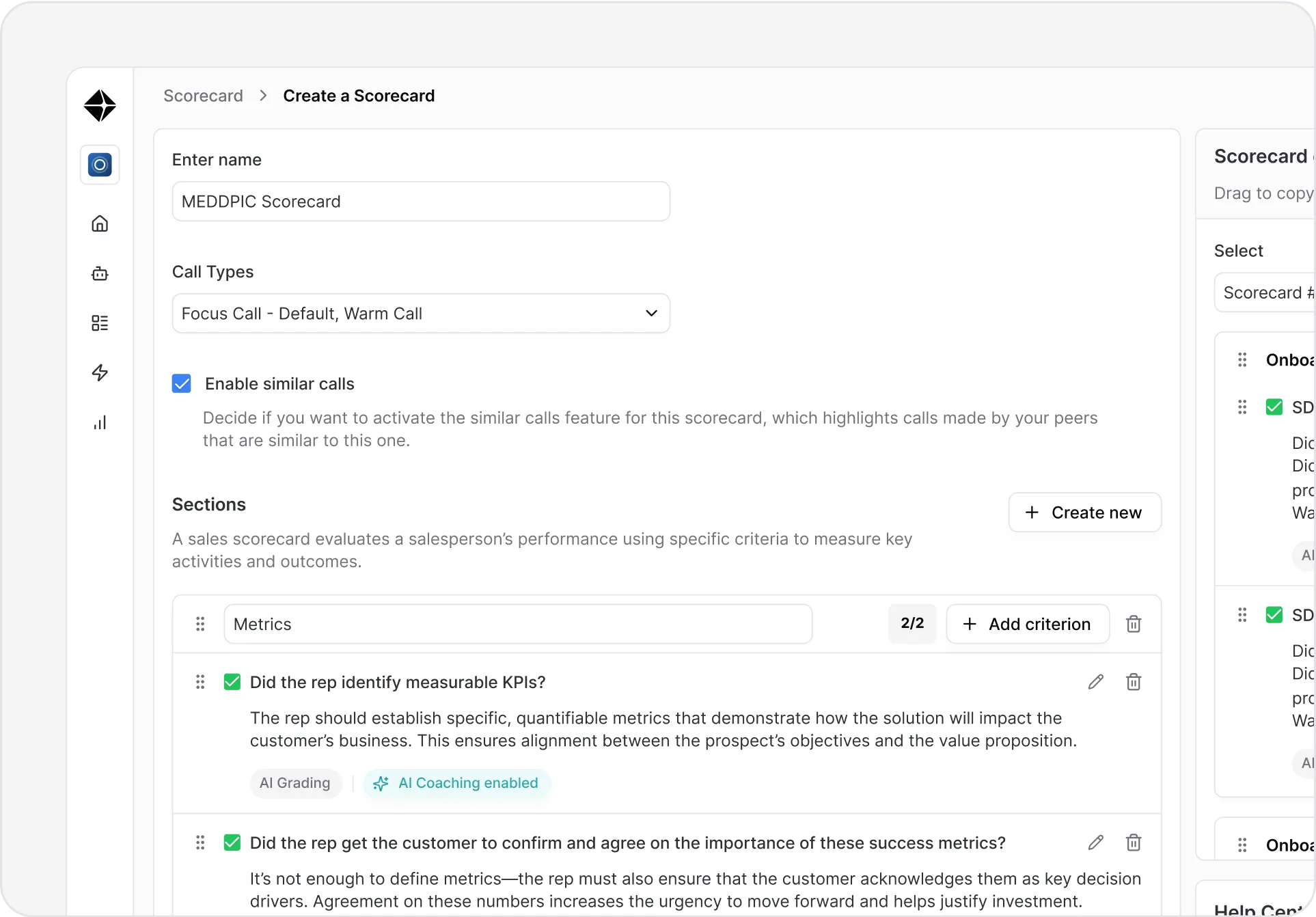Click the robot bot sidebar icon
Screen dimensions: 1316x917
pos(100,273)
